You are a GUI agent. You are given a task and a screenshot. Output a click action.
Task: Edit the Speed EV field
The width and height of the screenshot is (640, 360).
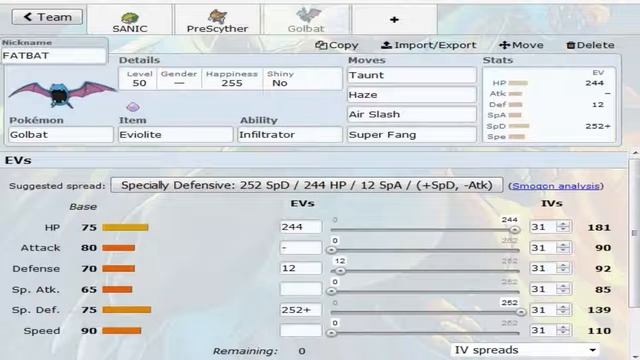tap(301, 331)
